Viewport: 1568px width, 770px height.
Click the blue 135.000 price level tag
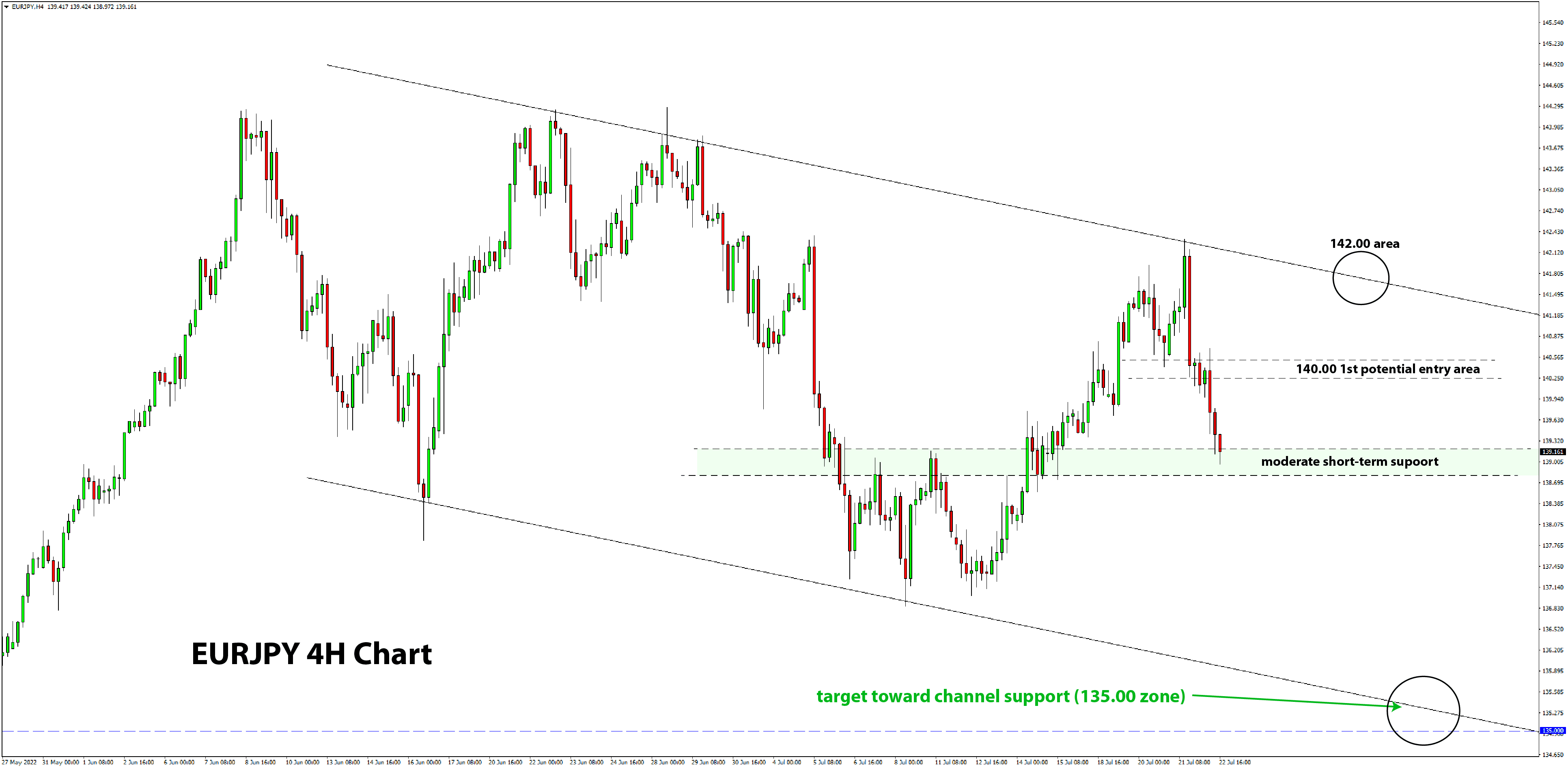[x=1552, y=730]
